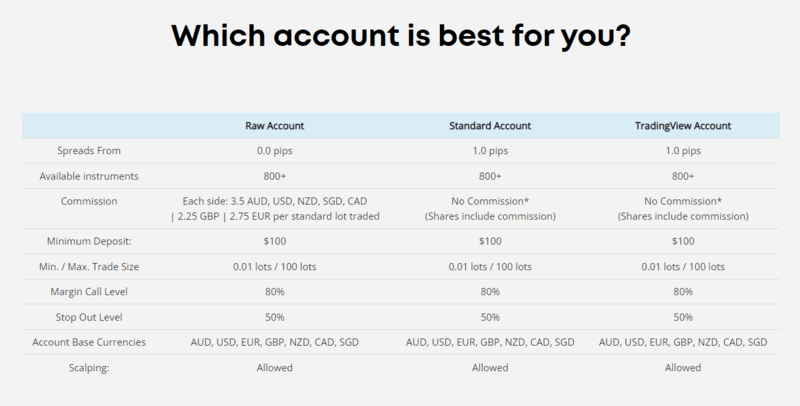Click '50%' under TradingView Account

683,317
